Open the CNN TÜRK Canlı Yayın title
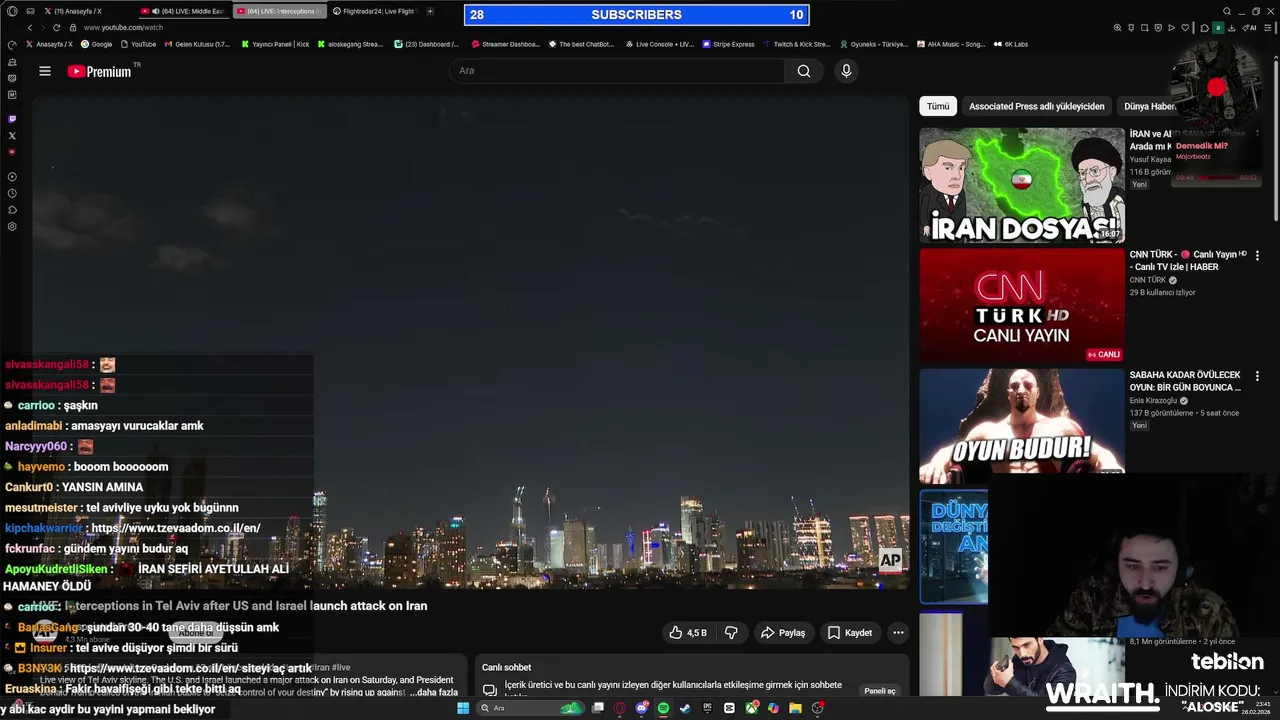The width and height of the screenshot is (1280, 720). (x=1188, y=261)
